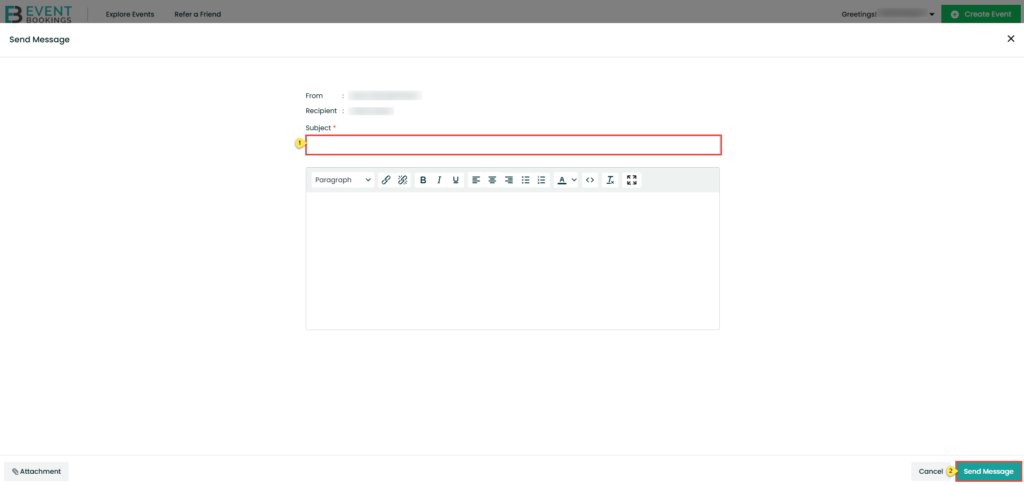Image resolution: width=1024 pixels, height=485 pixels.
Task: Click in the Subject input field
Action: point(513,145)
